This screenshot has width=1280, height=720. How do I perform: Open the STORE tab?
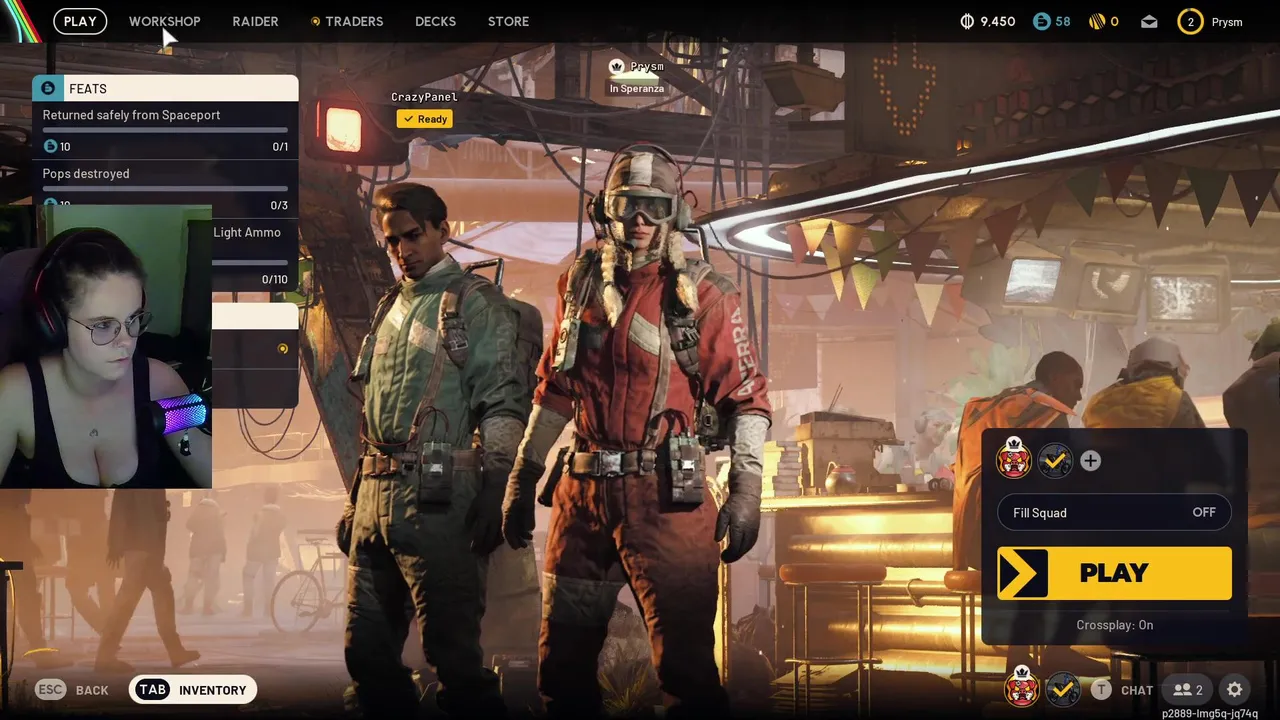(x=508, y=21)
